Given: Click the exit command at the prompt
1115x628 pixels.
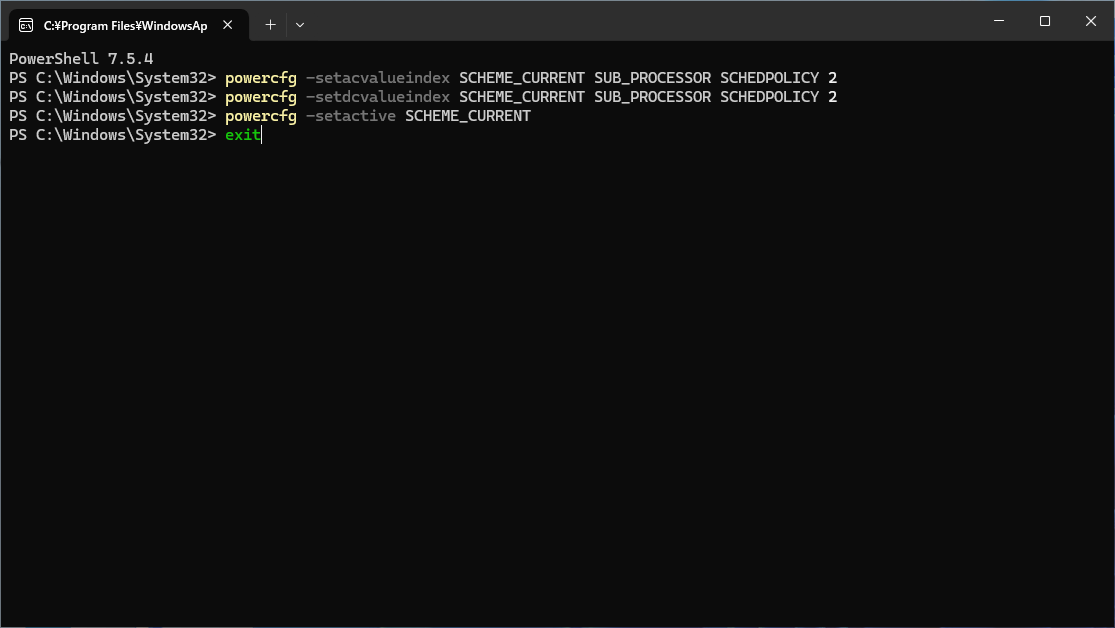Looking at the screenshot, I should click(x=242, y=135).
